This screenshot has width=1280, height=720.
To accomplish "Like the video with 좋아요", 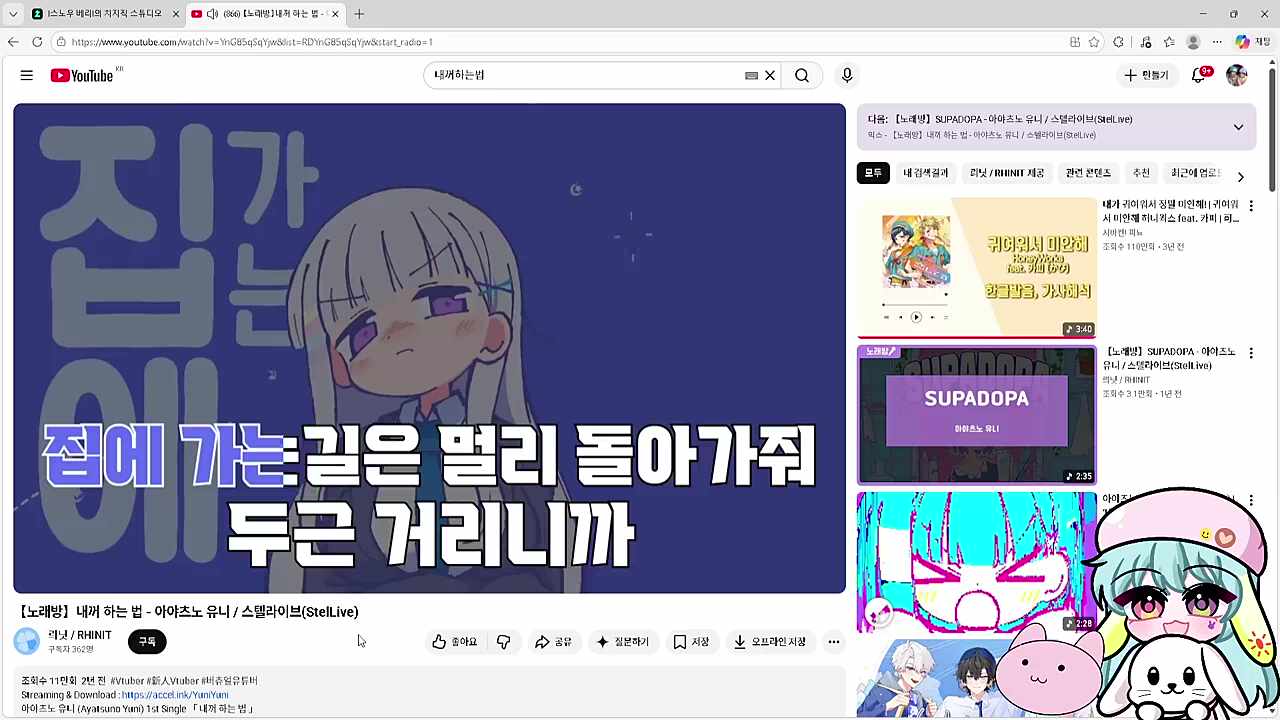I will pyautogui.click(x=454, y=642).
